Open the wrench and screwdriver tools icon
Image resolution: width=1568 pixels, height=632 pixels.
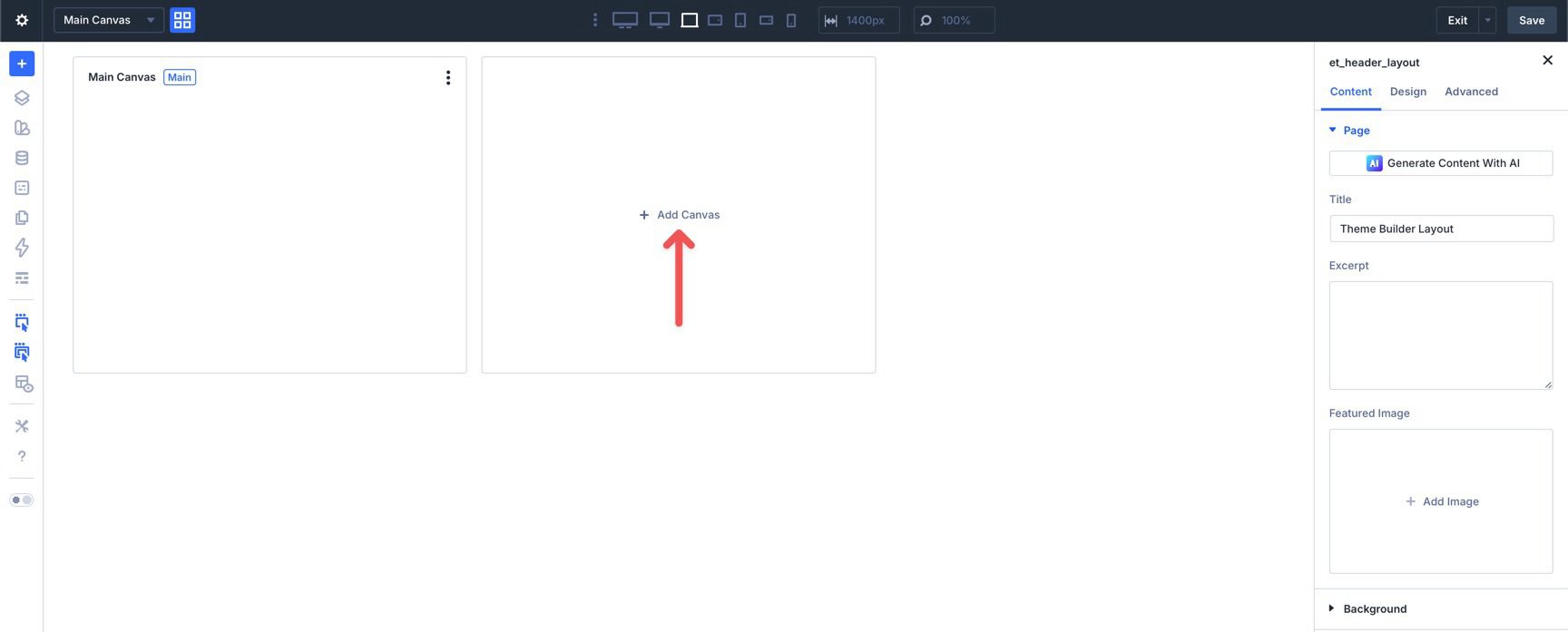pyautogui.click(x=22, y=426)
